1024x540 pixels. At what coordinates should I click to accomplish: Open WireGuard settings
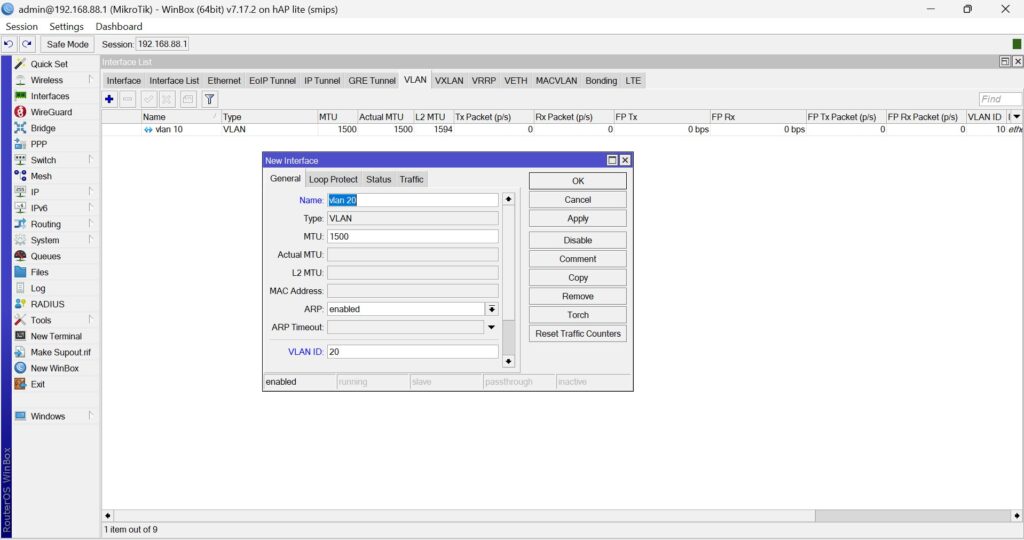tap(51, 112)
